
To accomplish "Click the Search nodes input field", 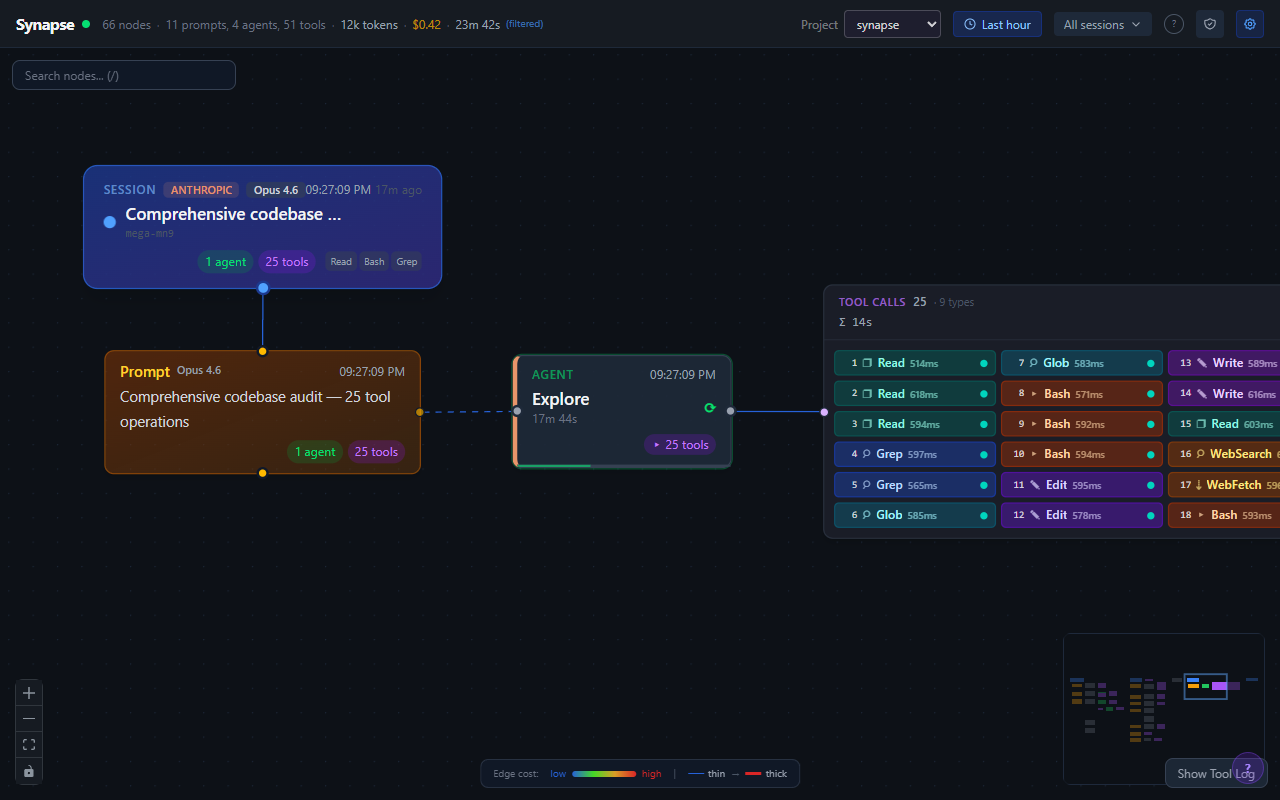I will point(123,74).
